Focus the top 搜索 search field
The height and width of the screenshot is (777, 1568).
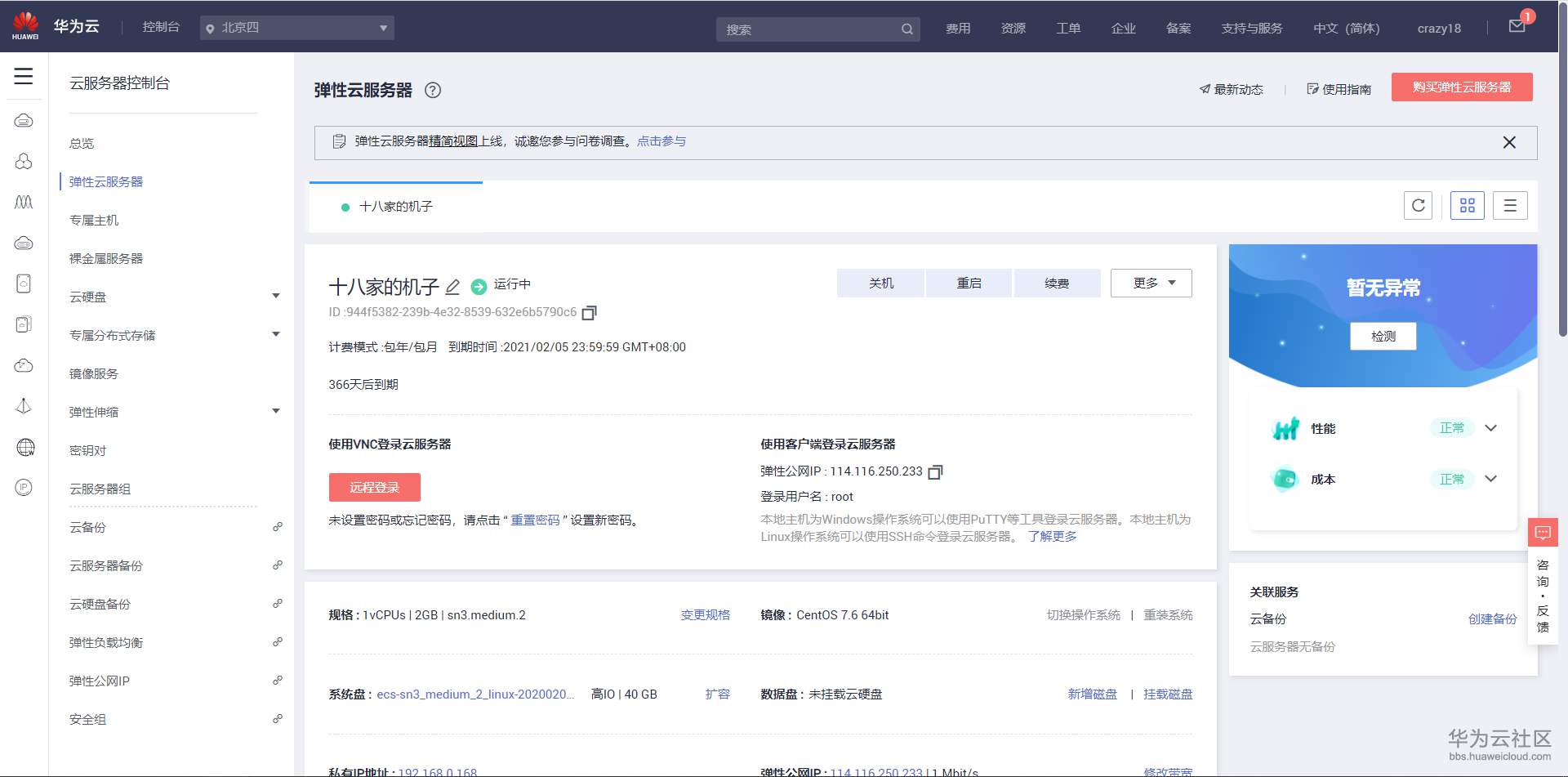pos(818,29)
